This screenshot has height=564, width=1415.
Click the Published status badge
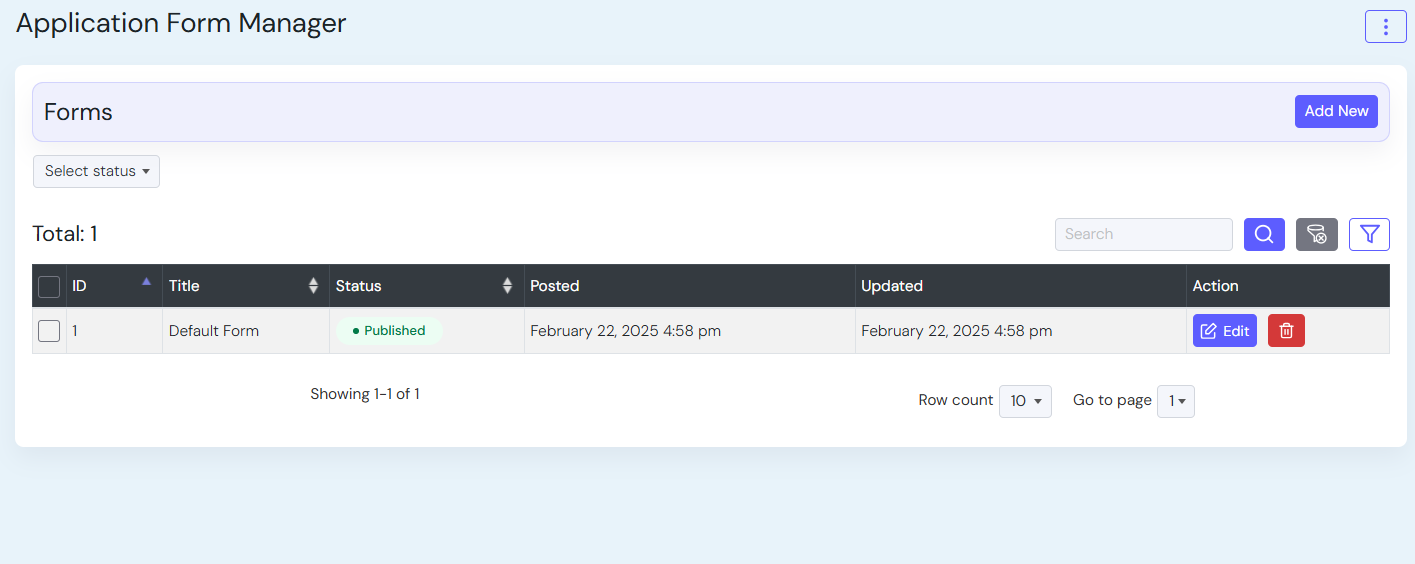389,331
